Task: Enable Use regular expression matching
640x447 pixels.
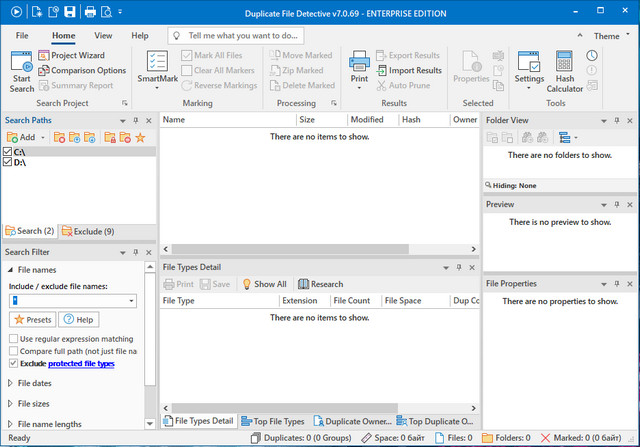Action: point(13,340)
